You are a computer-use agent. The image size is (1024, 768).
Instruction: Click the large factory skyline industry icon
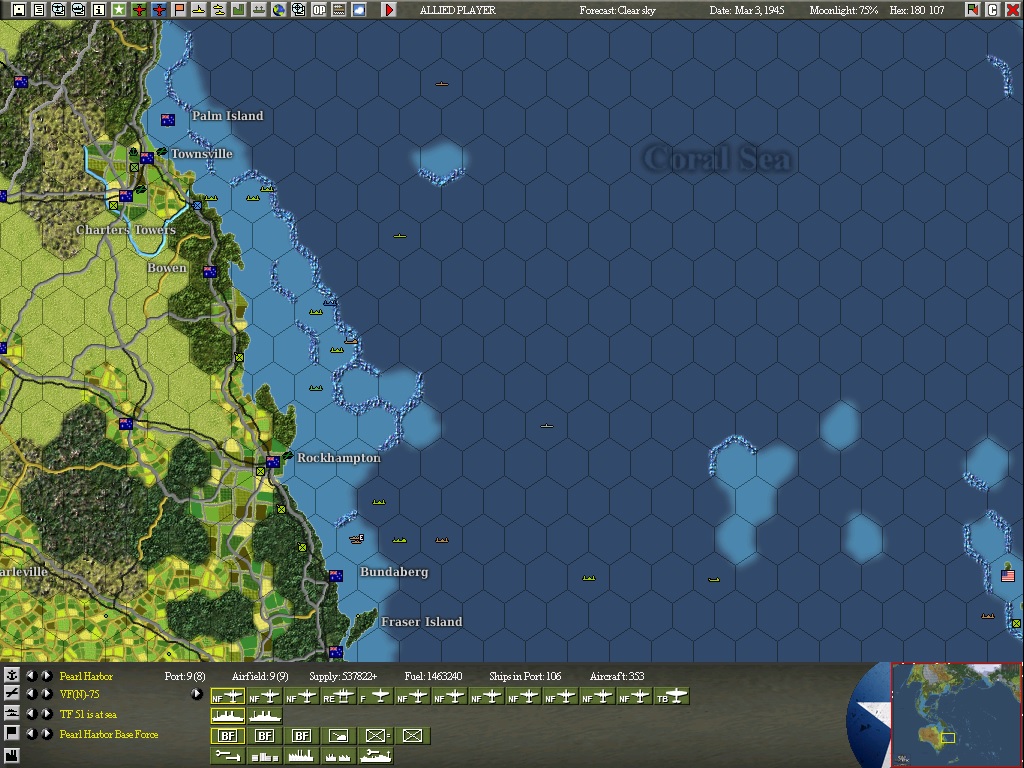click(302, 756)
